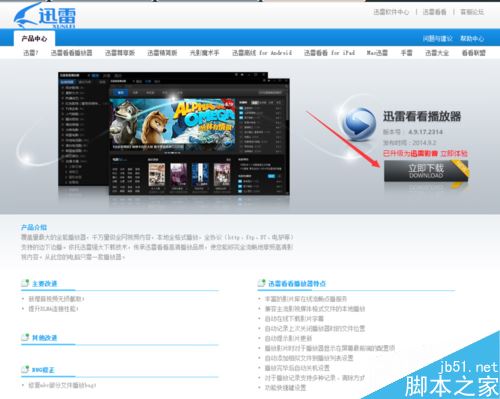
Task: Open the 帮助中心 link
Action: click(x=472, y=39)
